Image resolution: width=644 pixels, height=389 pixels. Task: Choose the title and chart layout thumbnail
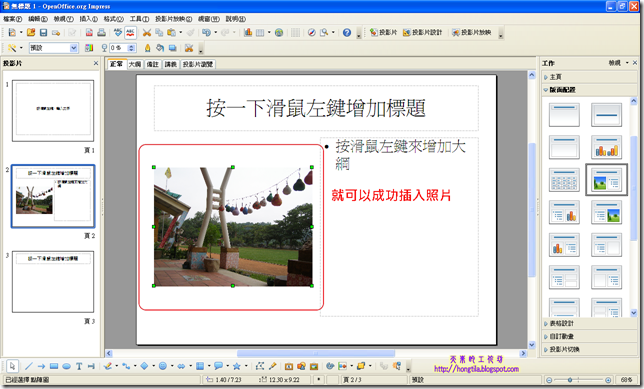click(607, 147)
